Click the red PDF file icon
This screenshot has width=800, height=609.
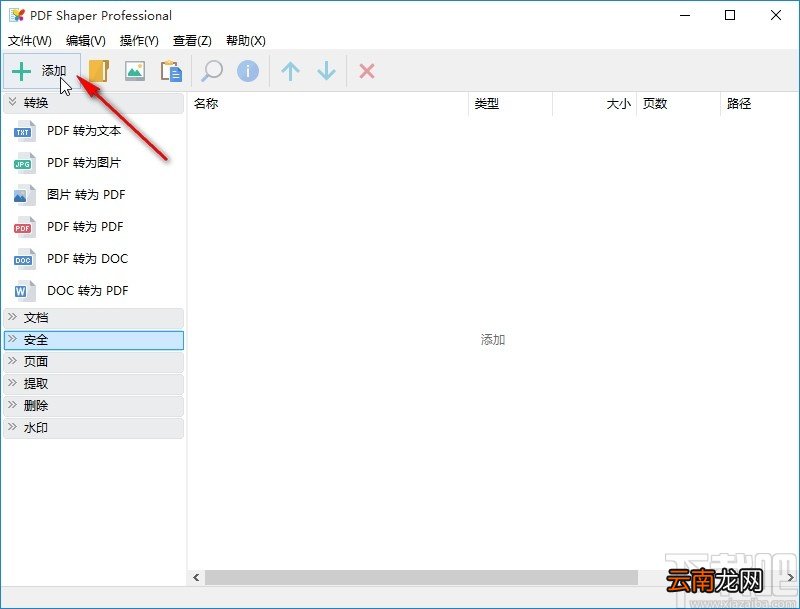[x=24, y=226]
